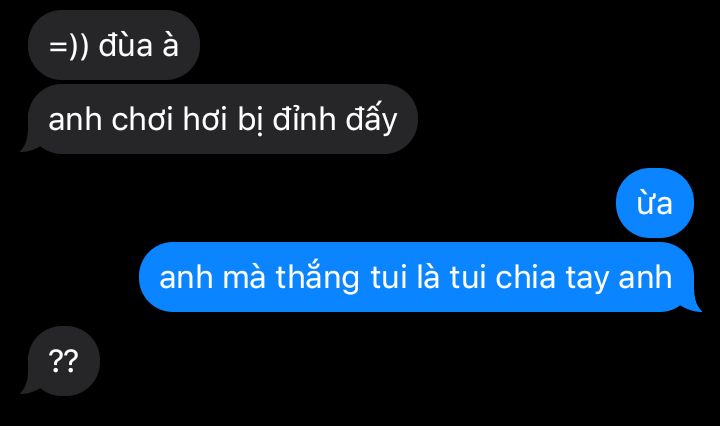720x426 pixels.
Task: Tap the "=)) đùa à" message bubble
Action: point(114,45)
